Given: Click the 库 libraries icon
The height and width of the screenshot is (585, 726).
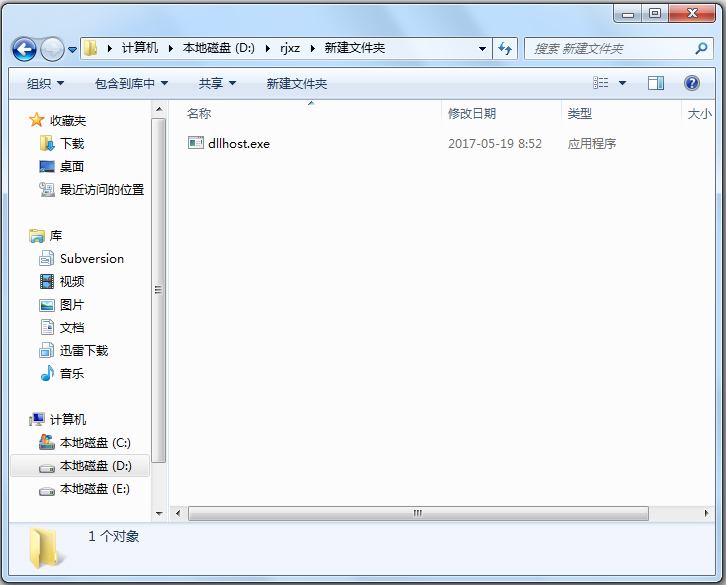Looking at the screenshot, I should point(37,236).
